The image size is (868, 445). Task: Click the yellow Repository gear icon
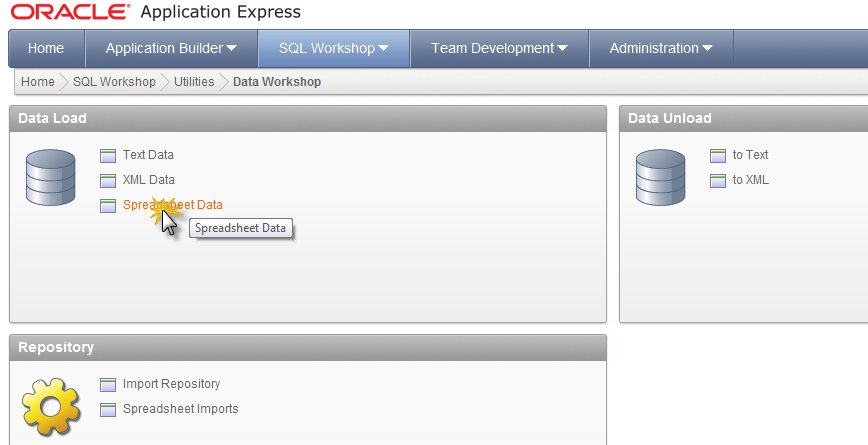point(51,407)
